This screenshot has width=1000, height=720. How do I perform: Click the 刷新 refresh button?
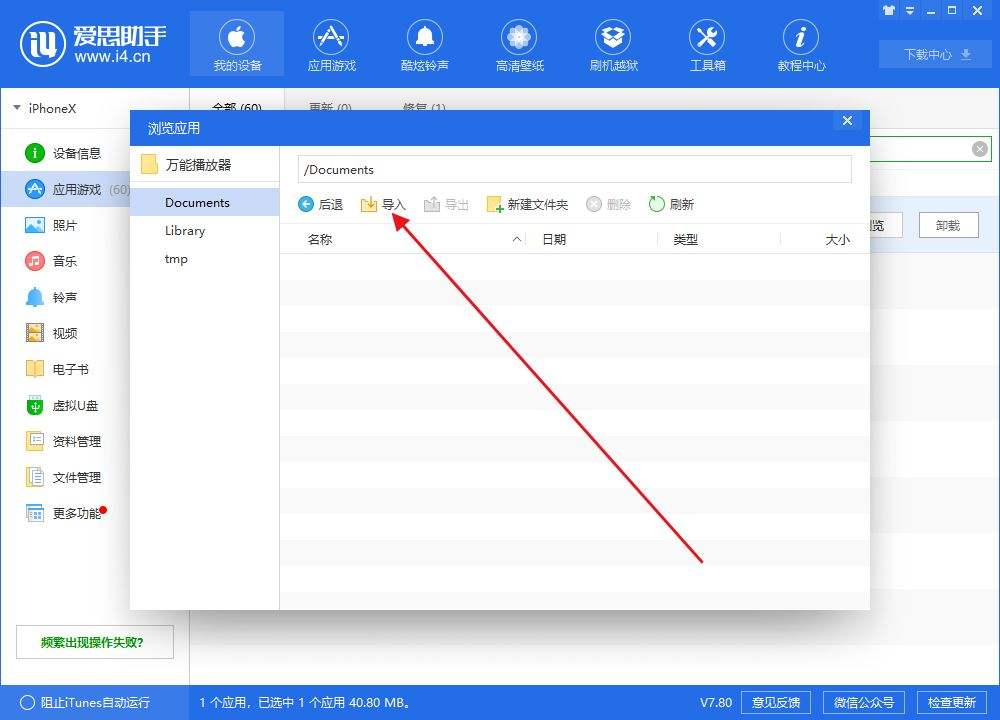tap(671, 204)
